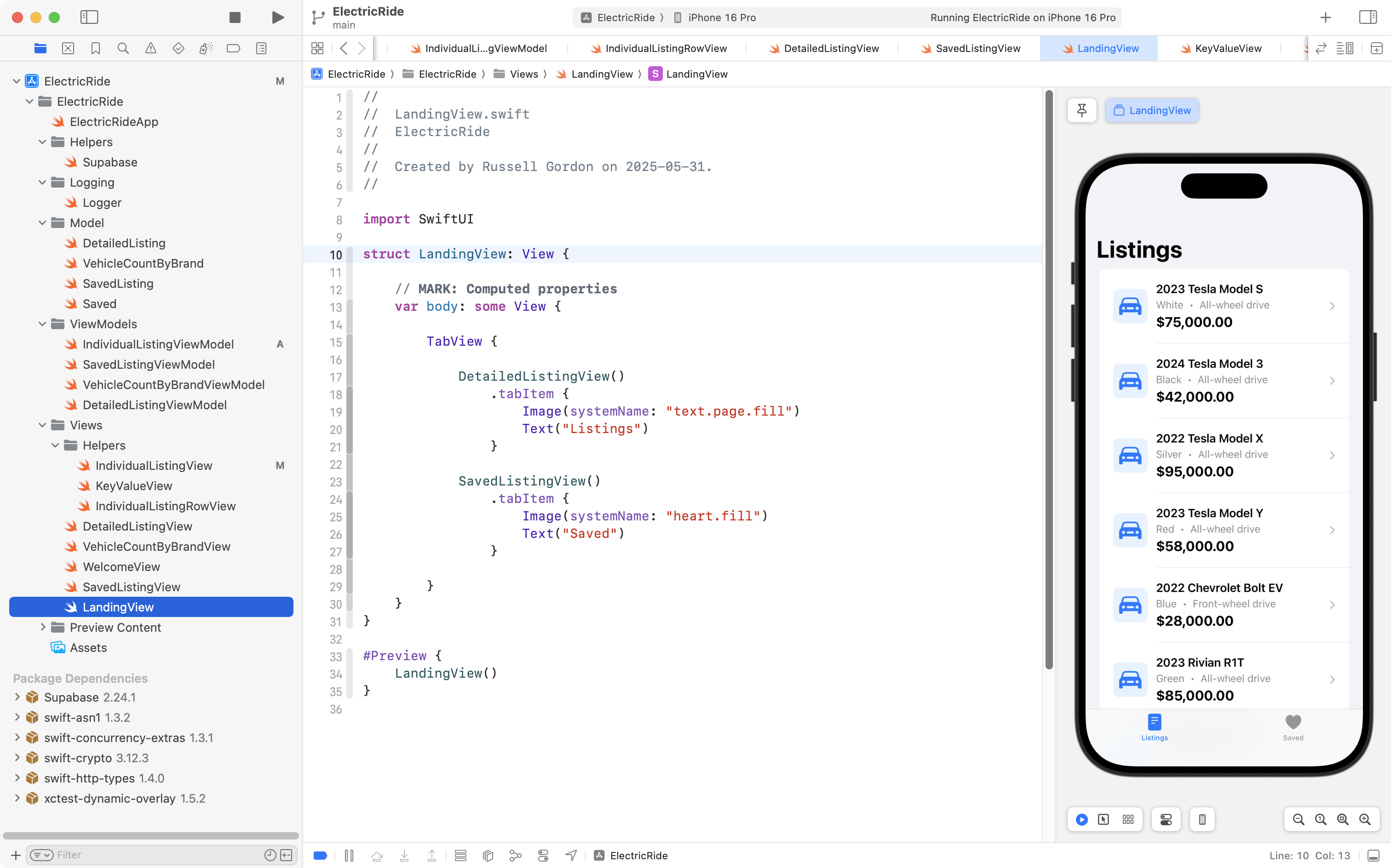The image size is (1391, 868).
Task: Toggle the left navigator sidebar
Action: click(x=89, y=17)
